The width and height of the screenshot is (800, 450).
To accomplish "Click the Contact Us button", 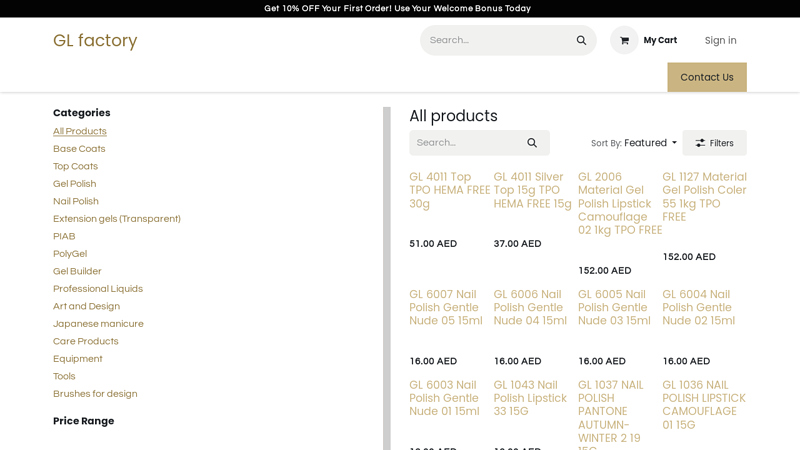I will coord(706,77).
